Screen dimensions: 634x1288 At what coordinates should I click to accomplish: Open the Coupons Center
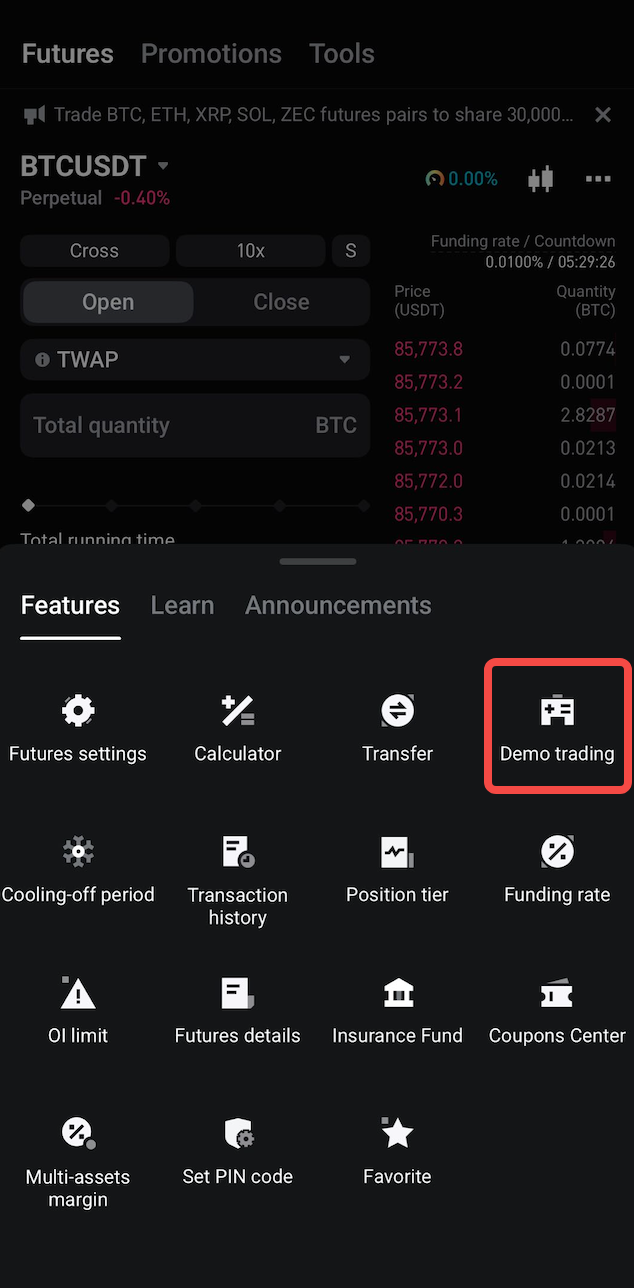[557, 1007]
